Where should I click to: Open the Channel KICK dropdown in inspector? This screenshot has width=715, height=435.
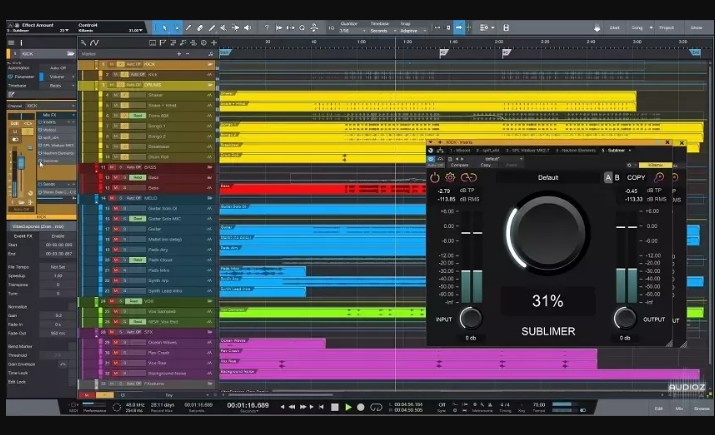[50, 106]
